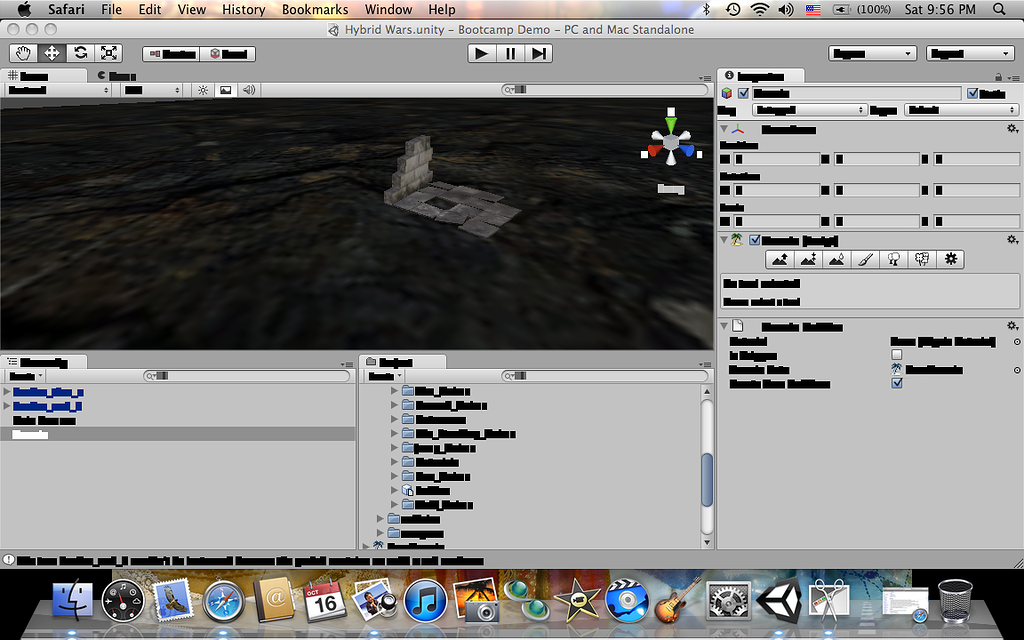Switch to the Game view tab
Image resolution: width=1024 pixels, height=640 pixels.
(115, 75)
